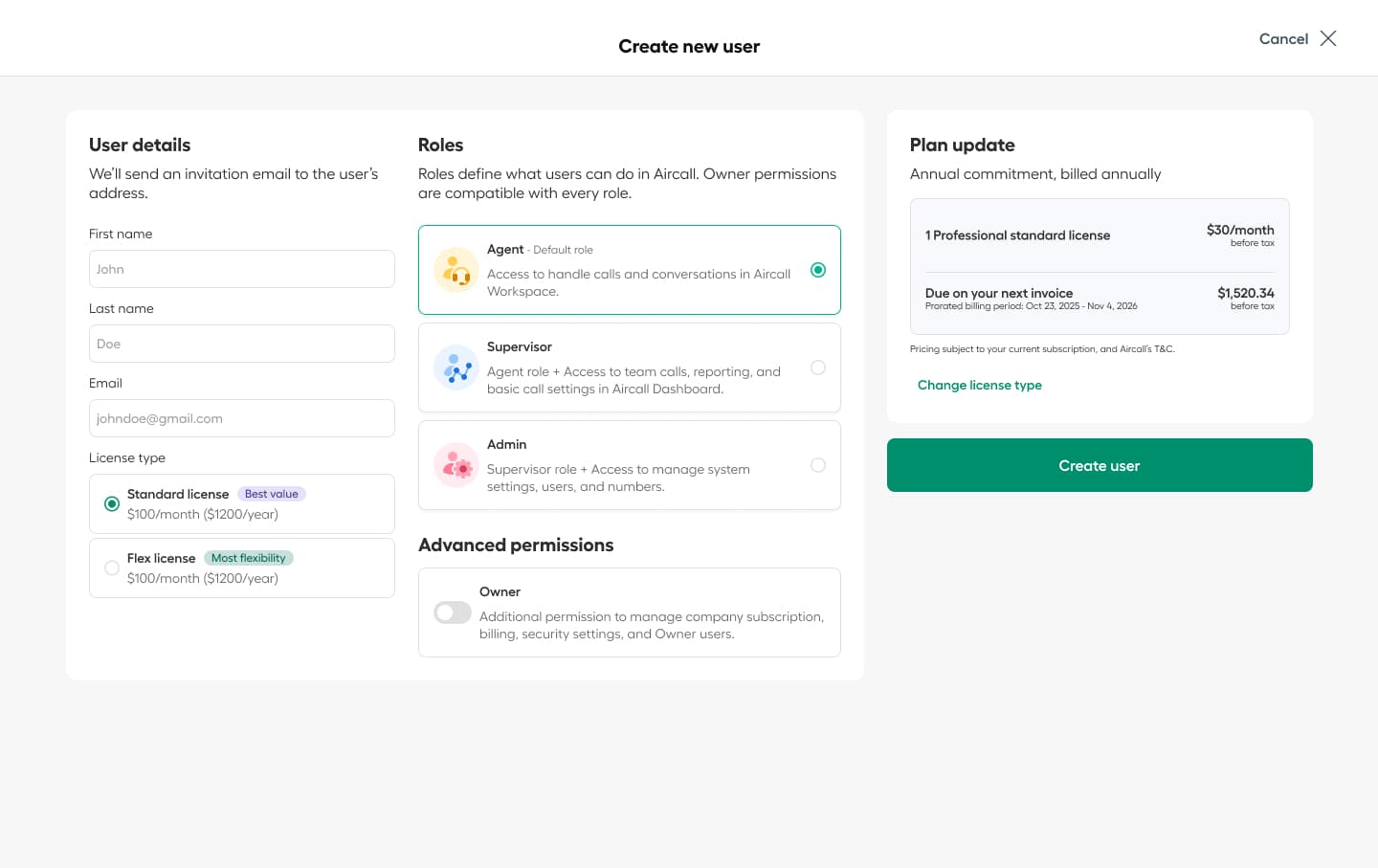Screen dimensions: 1378x868
Task: Click the Create user button
Action: coord(1100,465)
